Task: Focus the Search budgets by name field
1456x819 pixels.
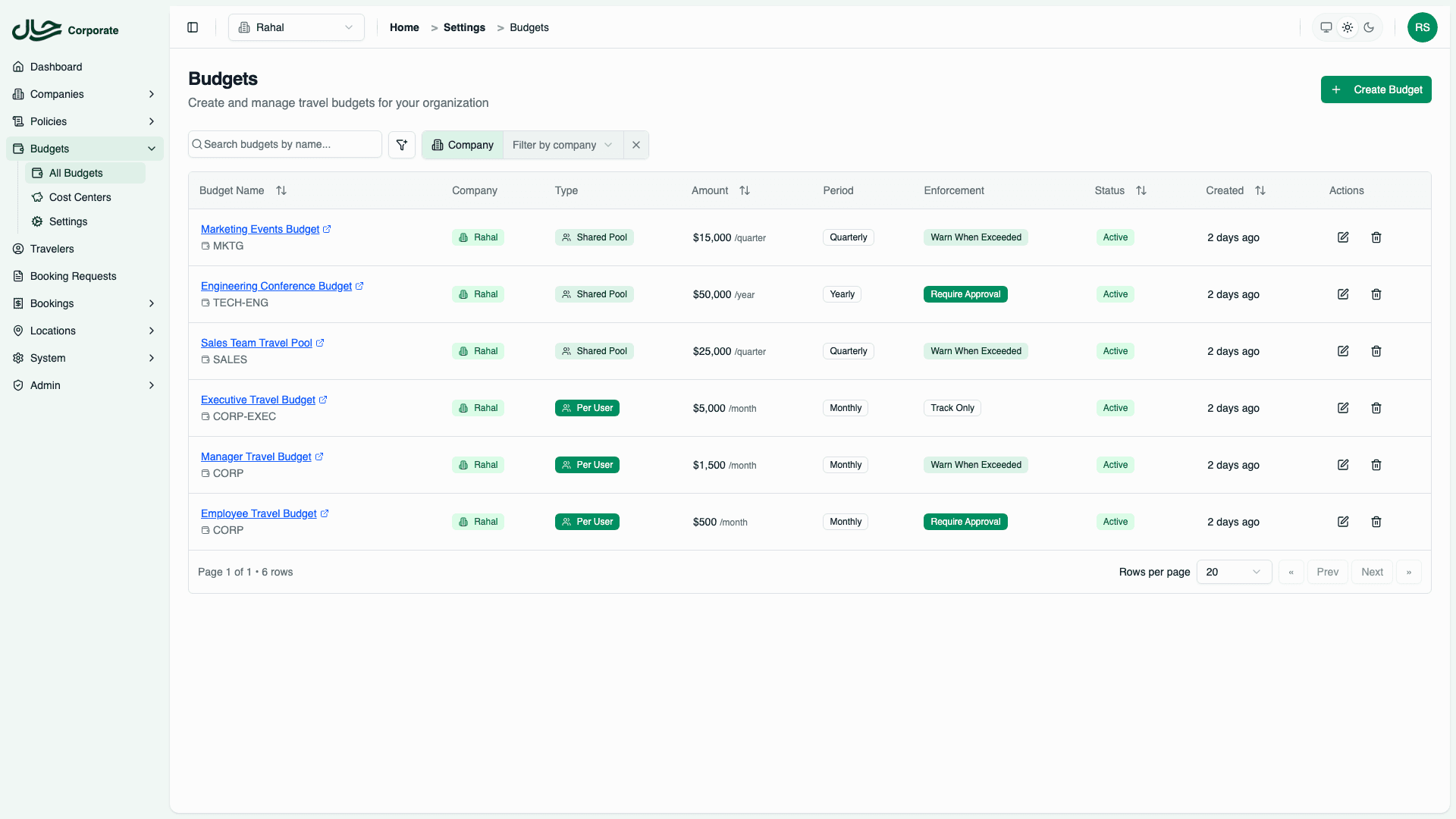Action: pyautogui.click(x=288, y=144)
